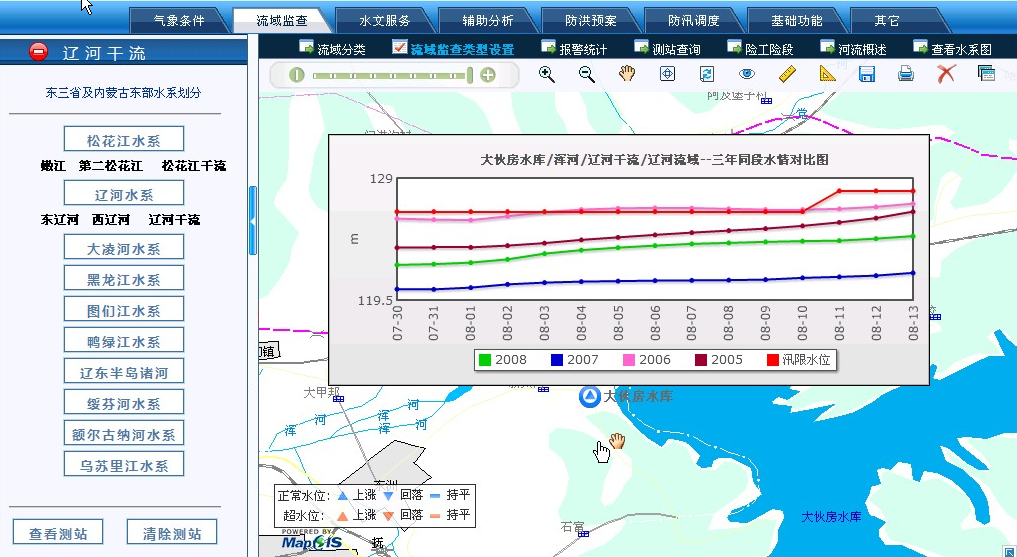Click the printer icon

(x=906, y=74)
